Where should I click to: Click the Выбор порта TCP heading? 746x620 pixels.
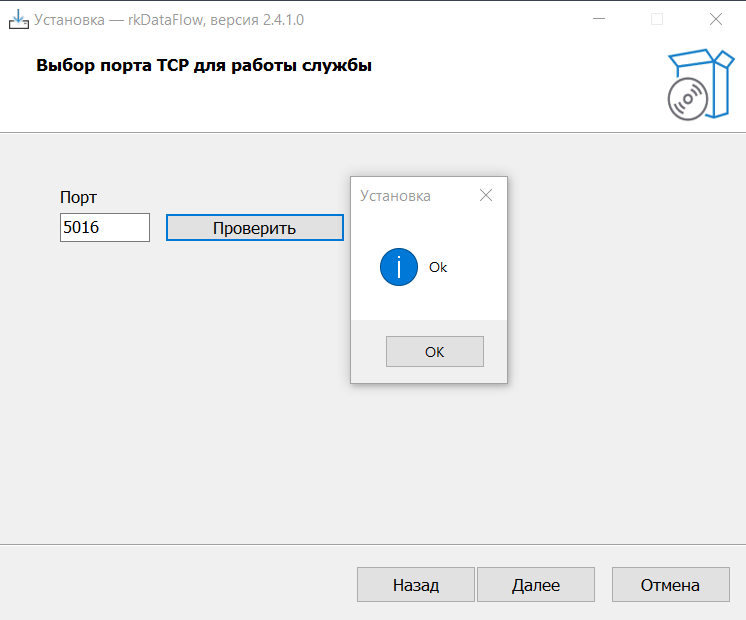(x=204, y=66)
